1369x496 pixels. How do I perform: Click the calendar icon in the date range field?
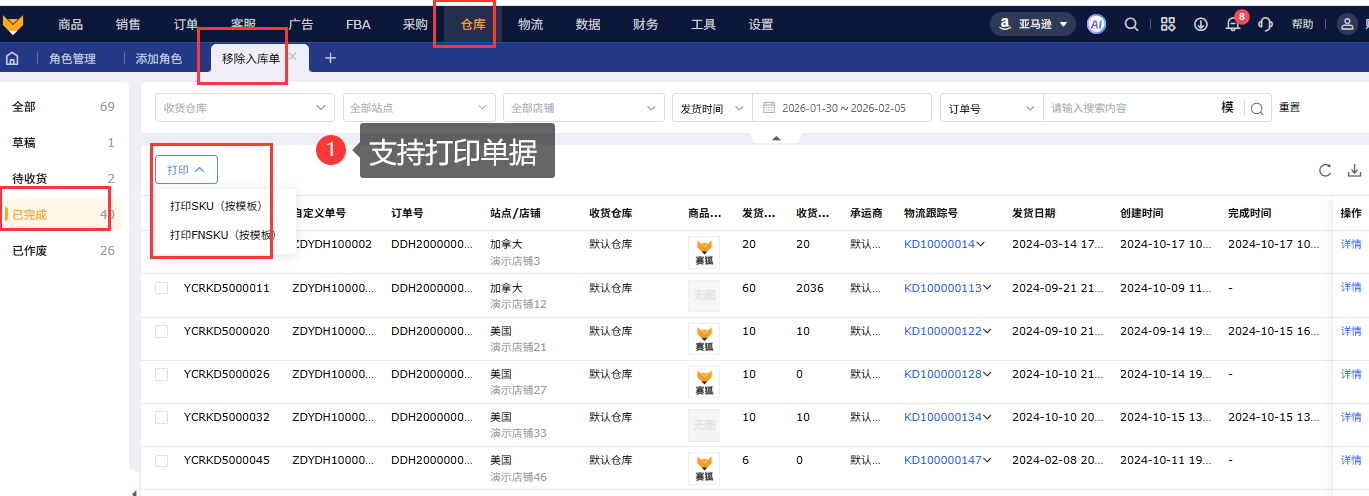pyautogui.click(x=769, y=108)
